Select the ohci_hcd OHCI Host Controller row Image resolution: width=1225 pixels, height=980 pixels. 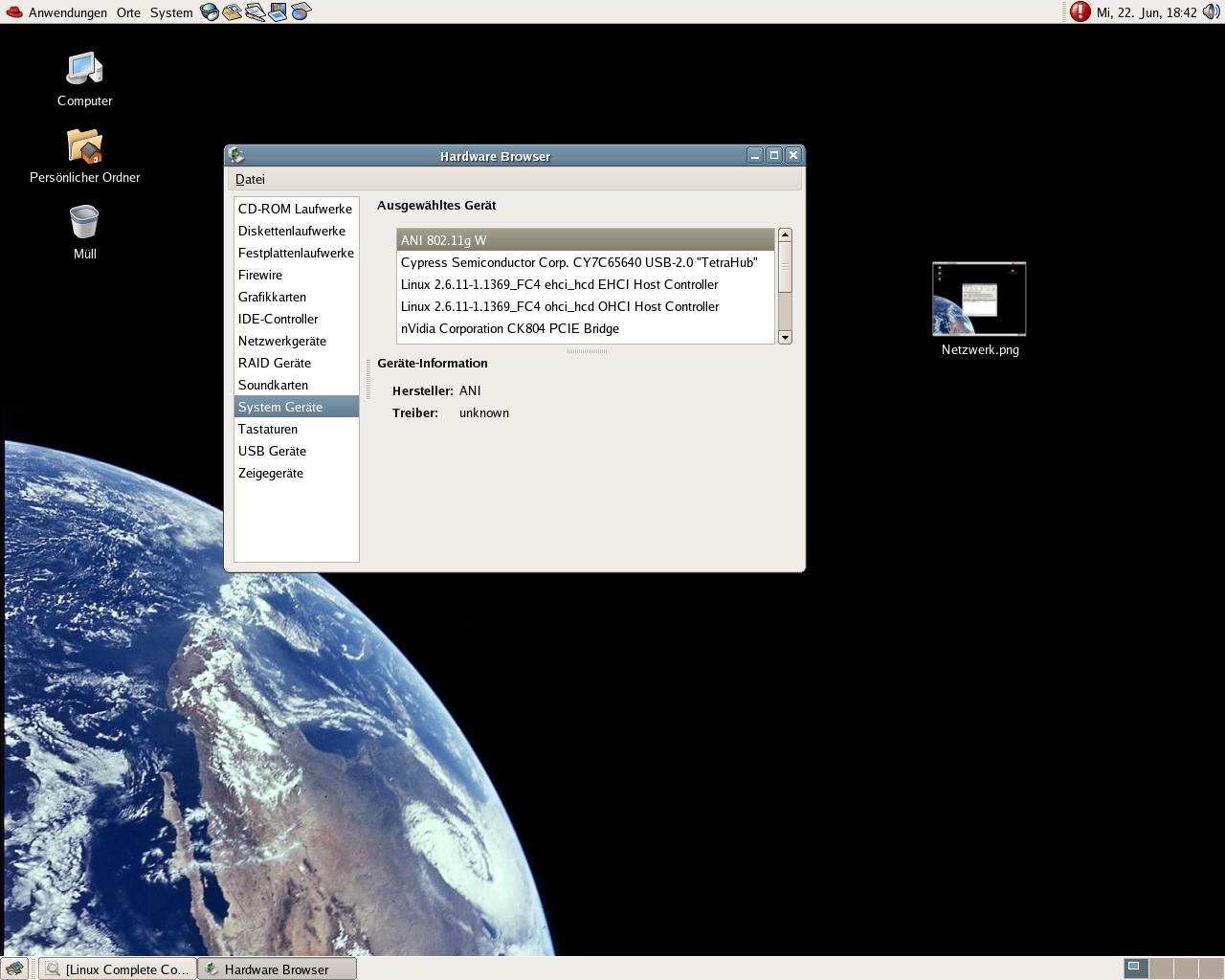[x=586, y=306]
